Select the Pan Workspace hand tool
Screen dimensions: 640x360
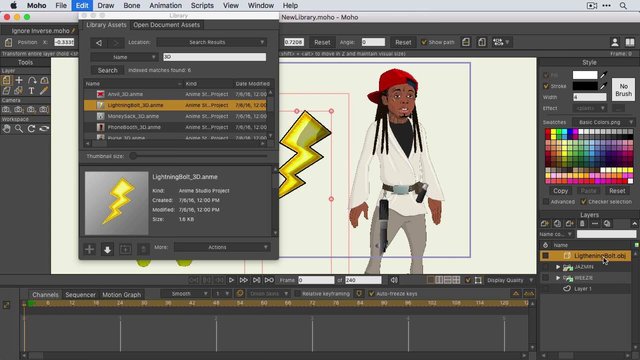pyautogui.click(x=7, y=129)
